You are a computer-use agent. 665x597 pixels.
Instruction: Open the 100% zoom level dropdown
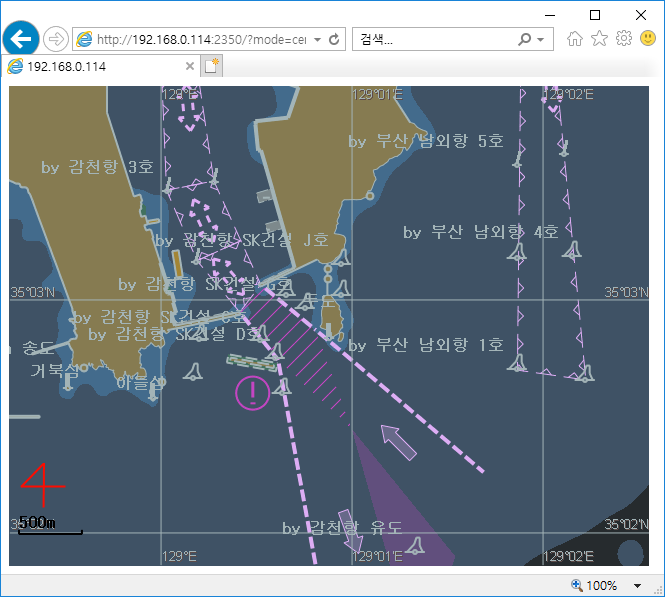tap(638, 586)
